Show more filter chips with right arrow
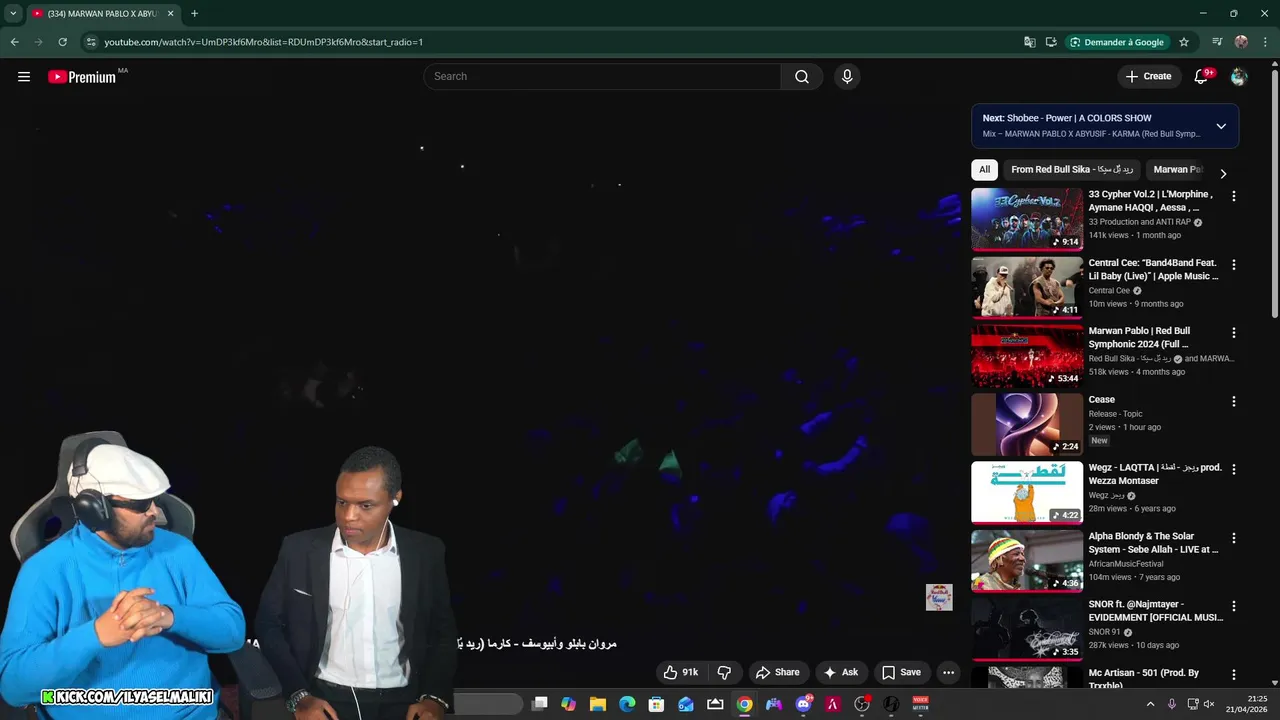Viewport: 1280px width, 720px height. [x=1223, y=173]
